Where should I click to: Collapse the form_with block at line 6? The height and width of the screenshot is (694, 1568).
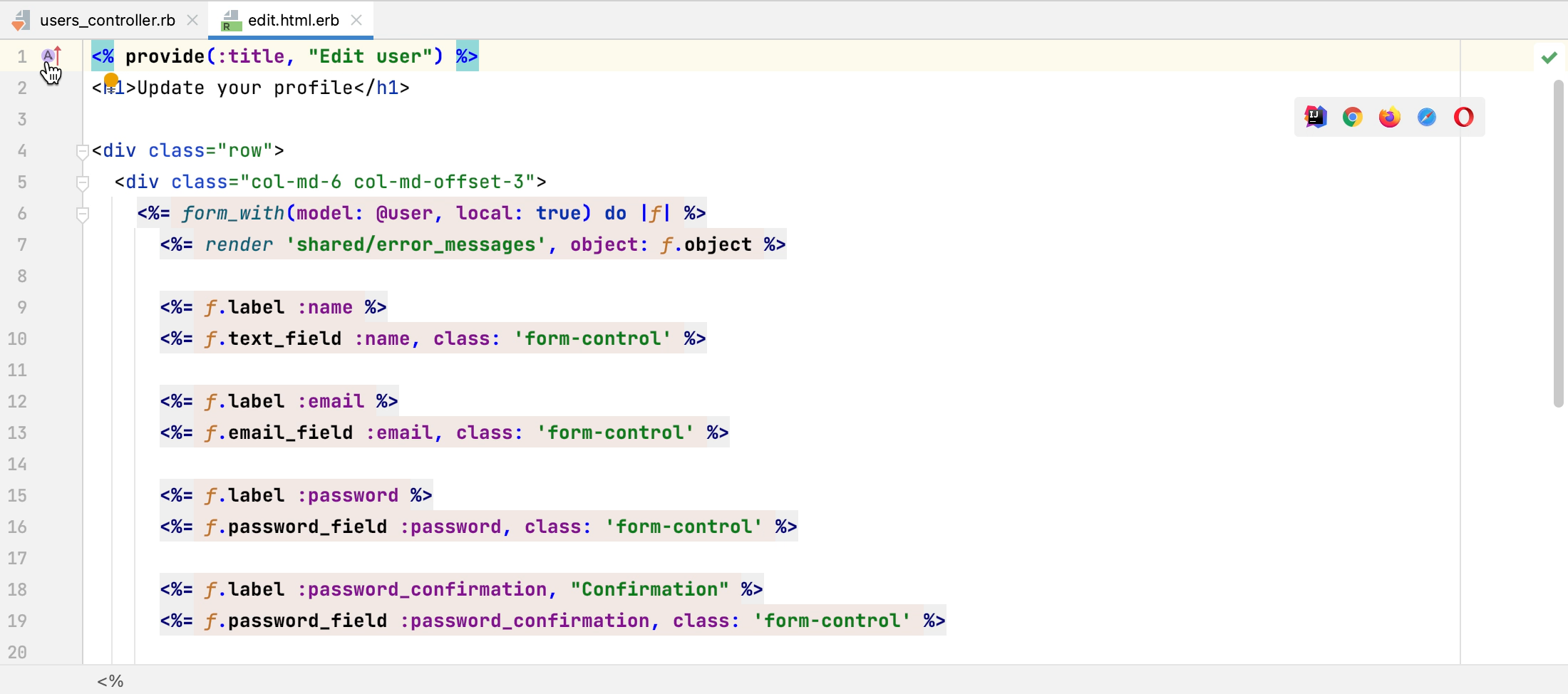click(82, 214)
